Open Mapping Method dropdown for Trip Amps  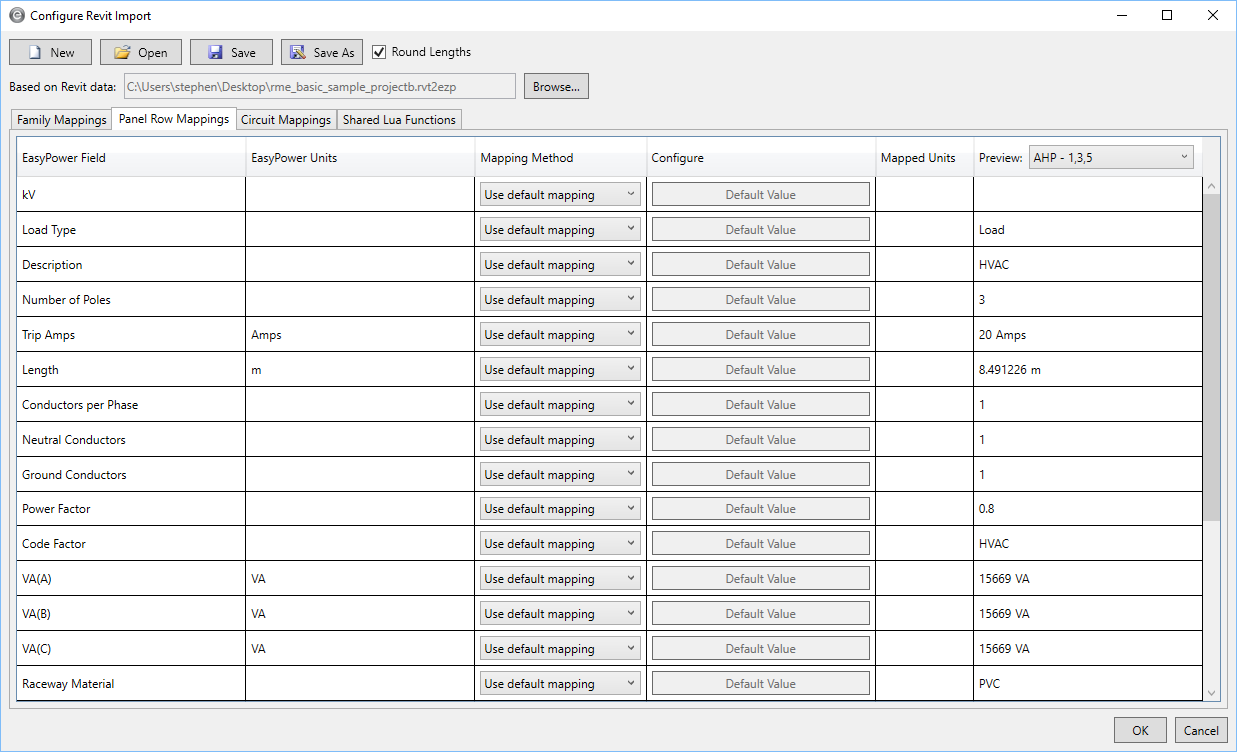[560, 335]
